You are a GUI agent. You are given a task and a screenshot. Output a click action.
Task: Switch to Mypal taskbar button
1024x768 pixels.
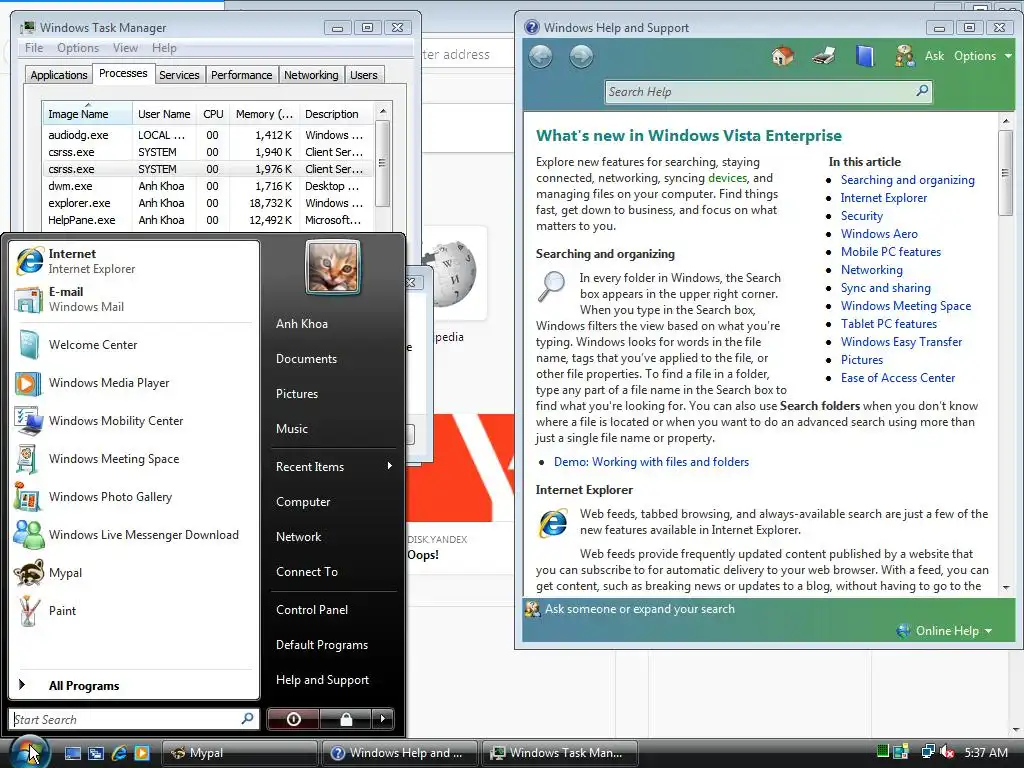pos(238,753)
